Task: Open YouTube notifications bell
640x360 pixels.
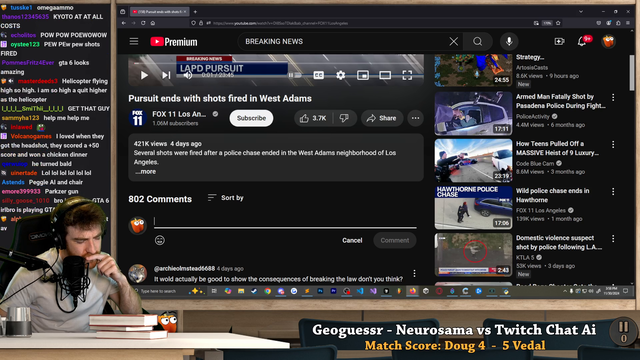Action: (582, 41)
